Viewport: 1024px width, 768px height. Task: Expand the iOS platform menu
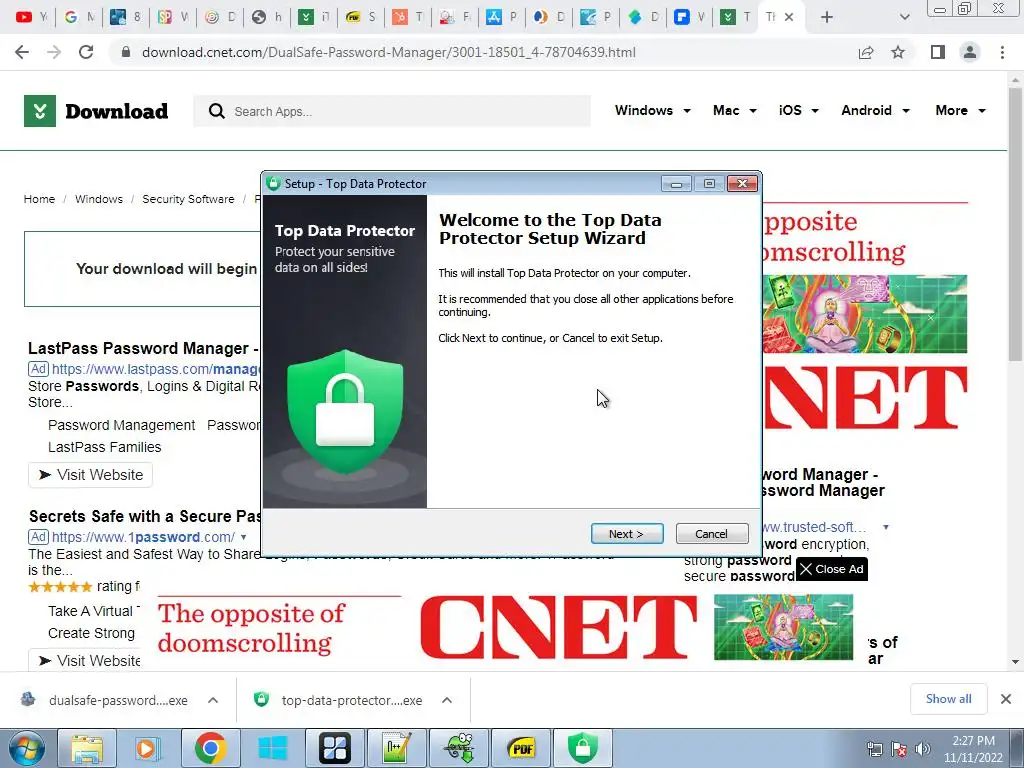coord(798,110)
